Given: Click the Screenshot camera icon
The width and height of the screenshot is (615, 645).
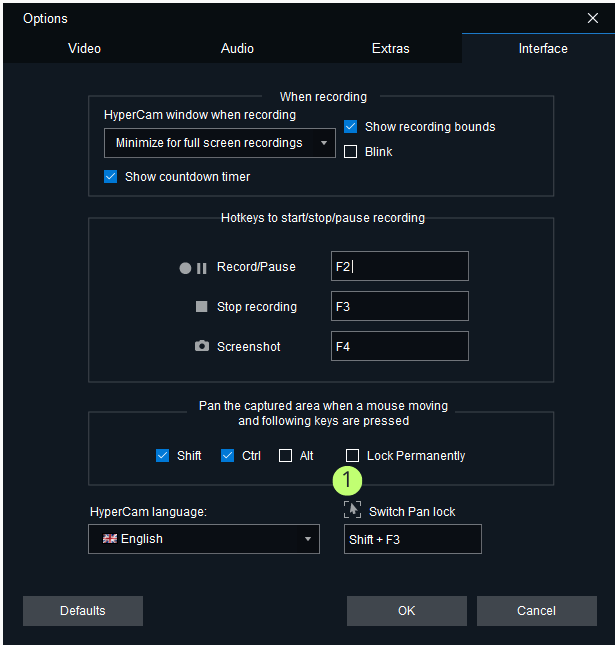Looking at the screenshot, I should click(202, 346).
